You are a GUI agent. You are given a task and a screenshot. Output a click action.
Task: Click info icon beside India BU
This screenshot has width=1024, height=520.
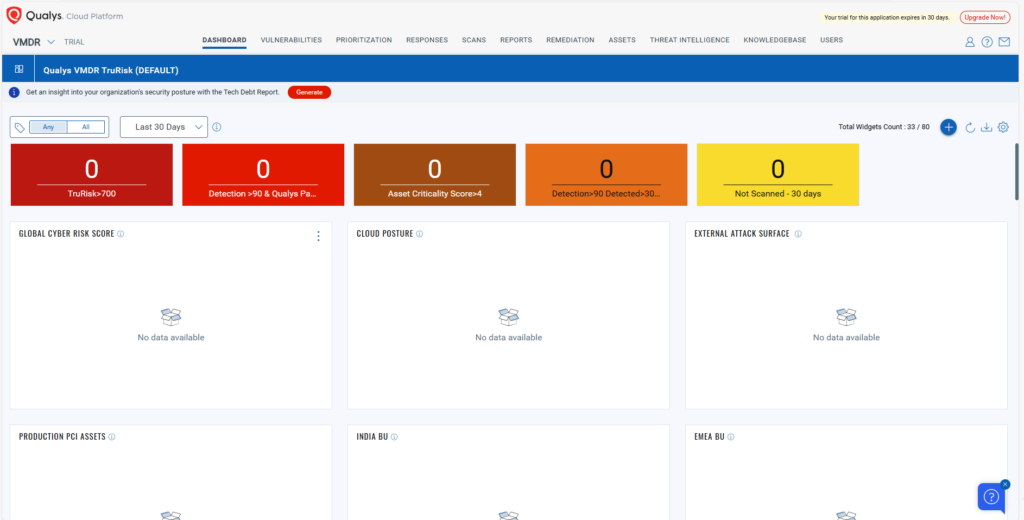[x=394, y=437]
